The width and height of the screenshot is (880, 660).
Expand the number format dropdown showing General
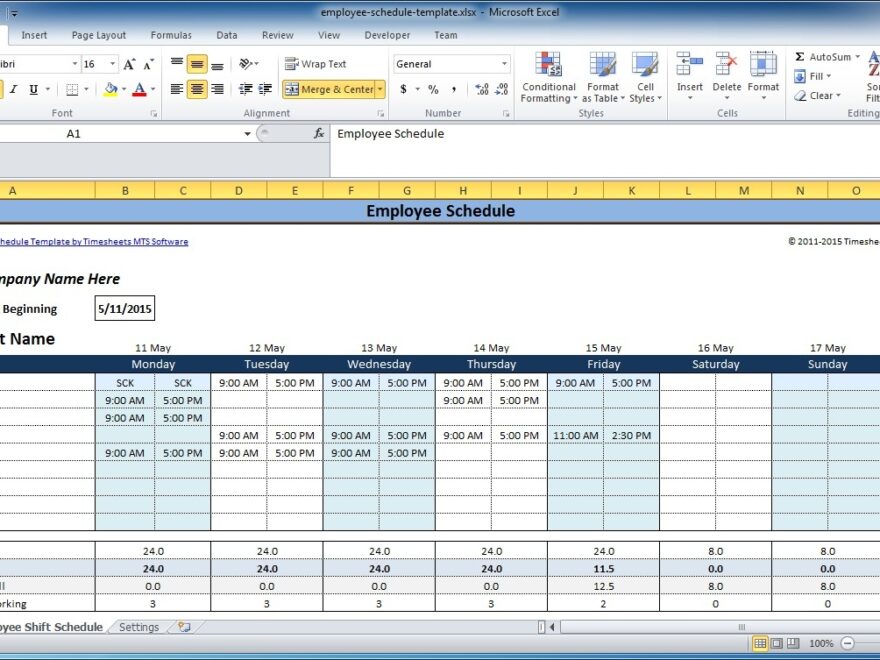coord(504,64)
